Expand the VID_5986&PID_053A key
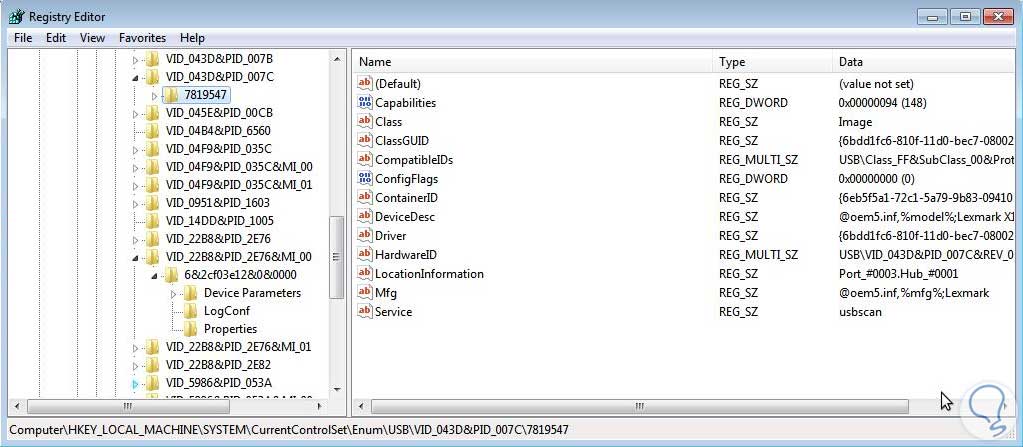 point(136,384)
